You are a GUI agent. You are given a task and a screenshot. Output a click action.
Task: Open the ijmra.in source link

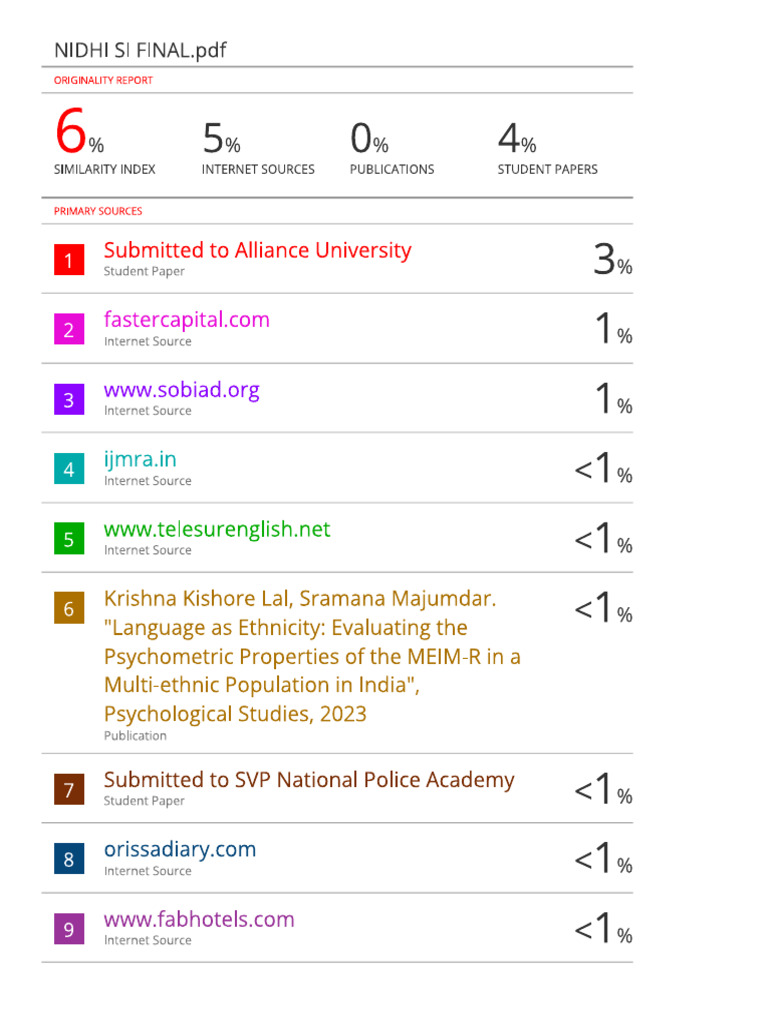(140, 460)
